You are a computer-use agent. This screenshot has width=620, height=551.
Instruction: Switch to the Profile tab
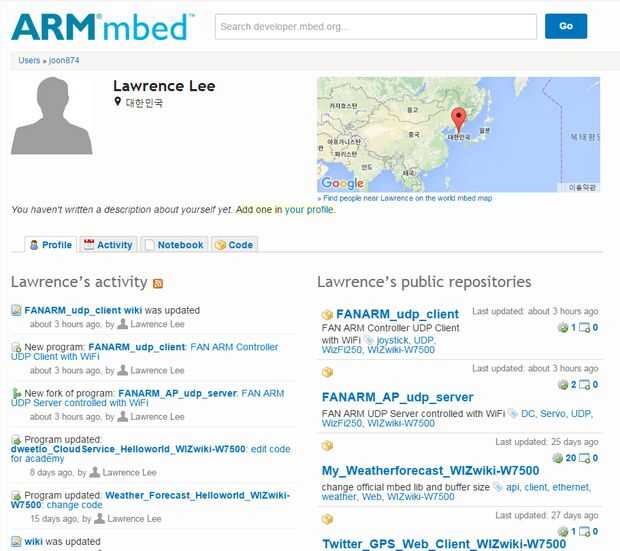tap(51, 245)
